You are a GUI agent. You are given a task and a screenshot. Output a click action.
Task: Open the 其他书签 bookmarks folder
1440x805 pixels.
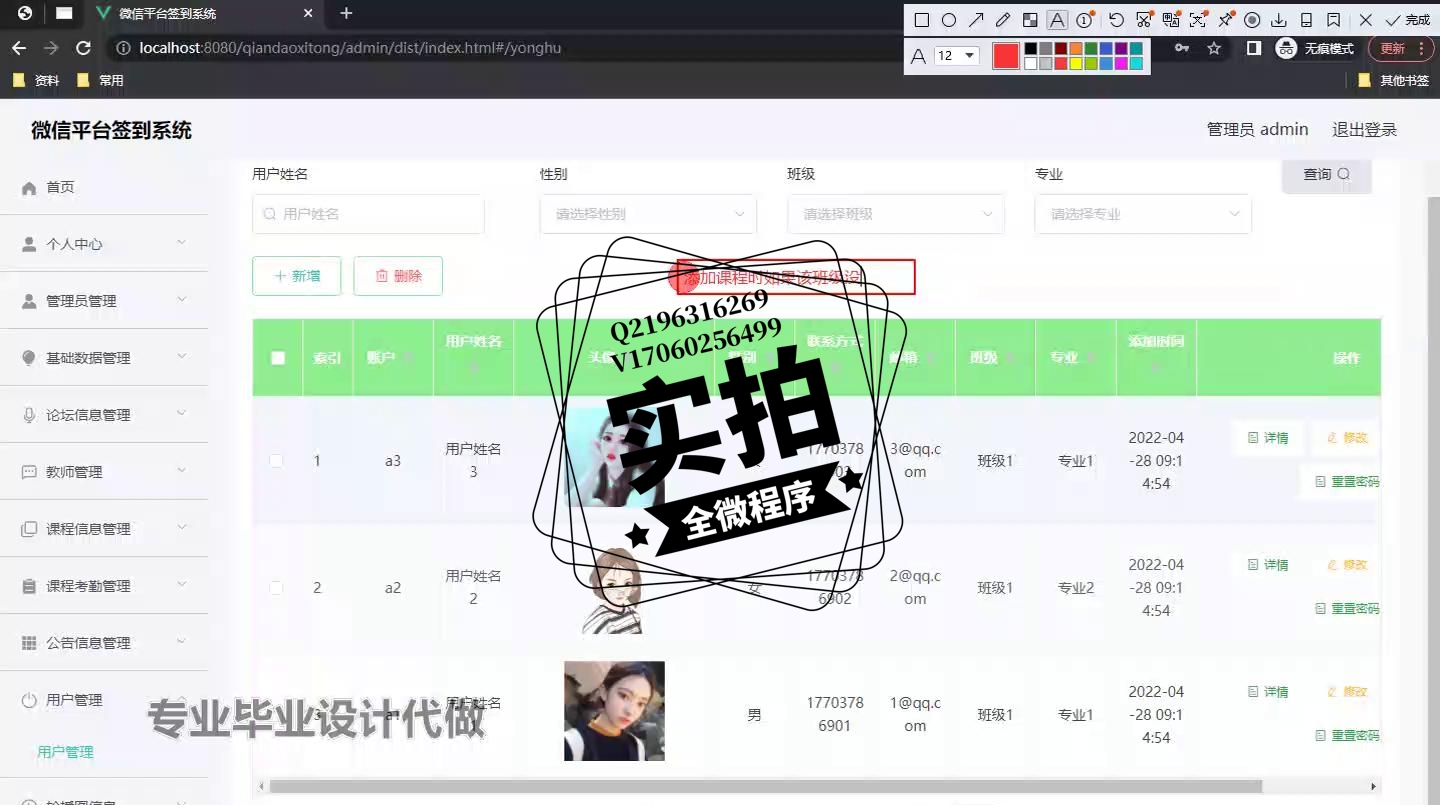coord(1393,80)
